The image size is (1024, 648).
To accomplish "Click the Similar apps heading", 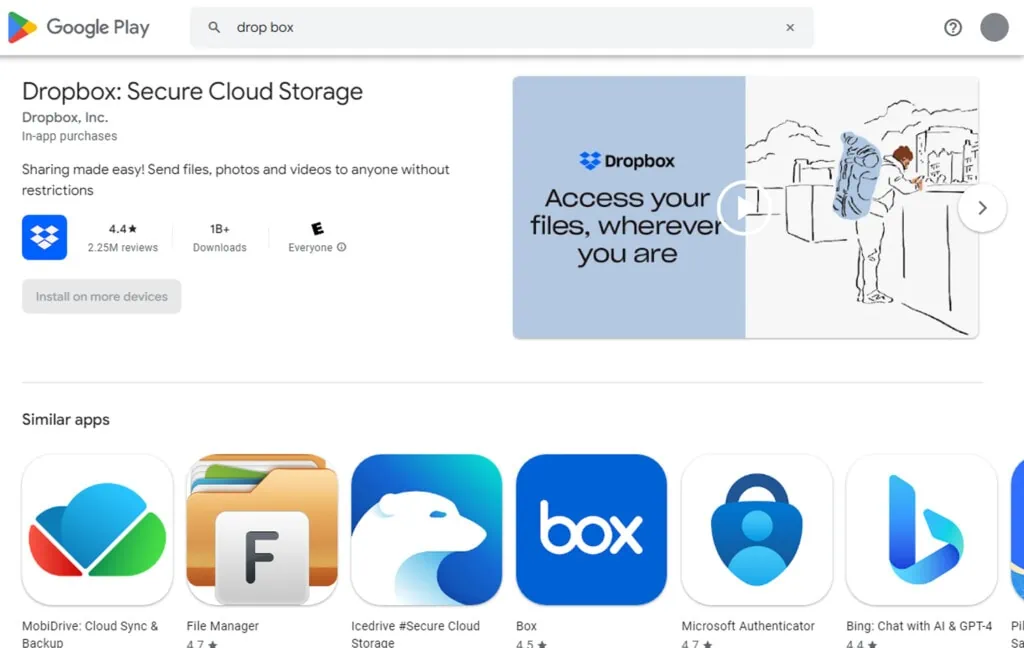I will 66,419.
